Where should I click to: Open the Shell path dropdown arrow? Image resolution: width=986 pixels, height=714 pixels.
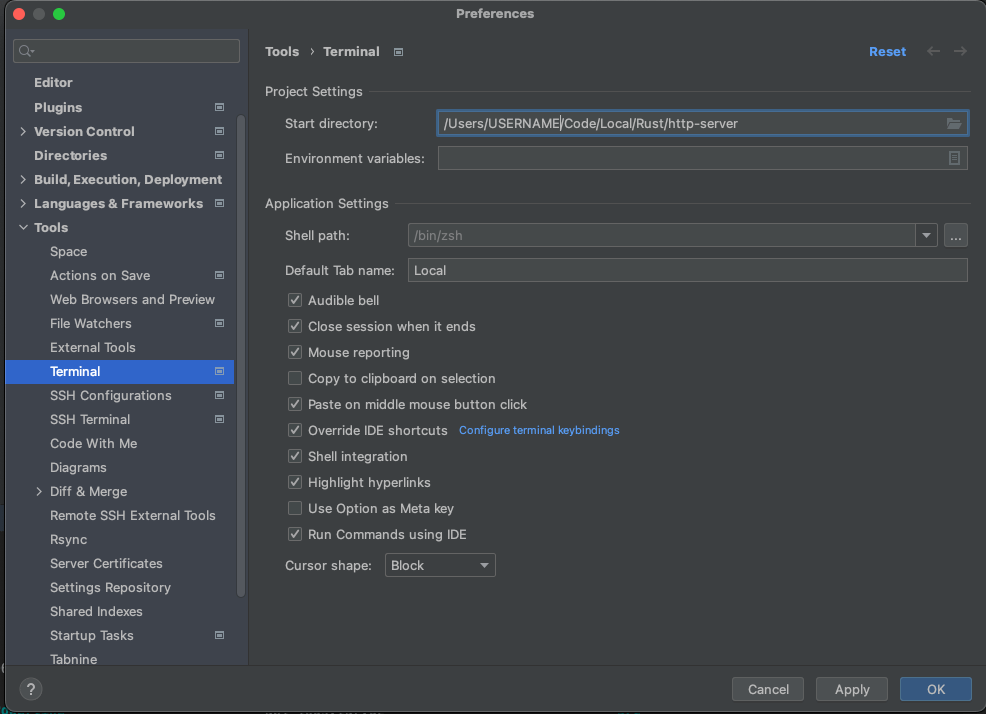coord(926,234)
